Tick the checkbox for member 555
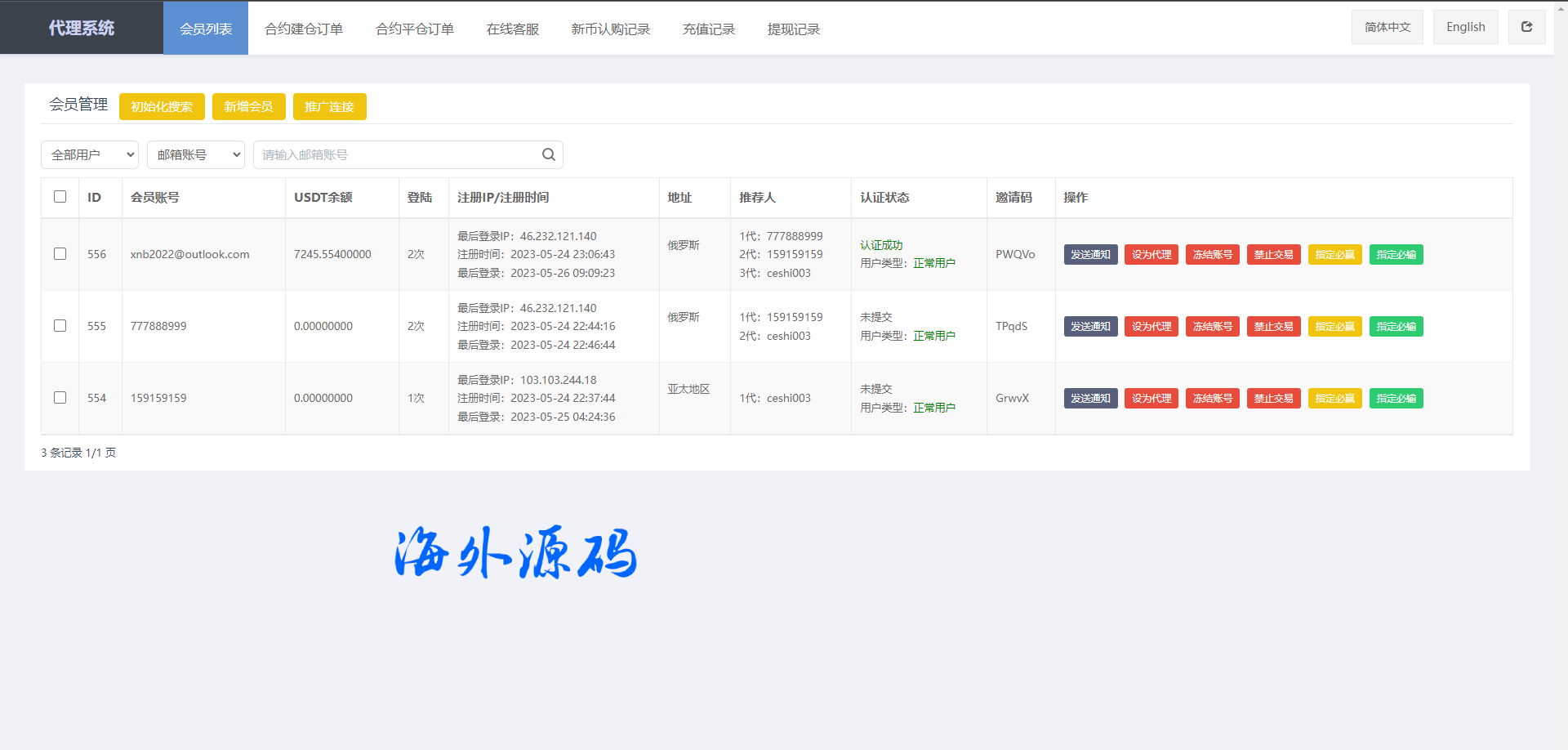Viewport: 1568px width, 750px height. (60, 326)
